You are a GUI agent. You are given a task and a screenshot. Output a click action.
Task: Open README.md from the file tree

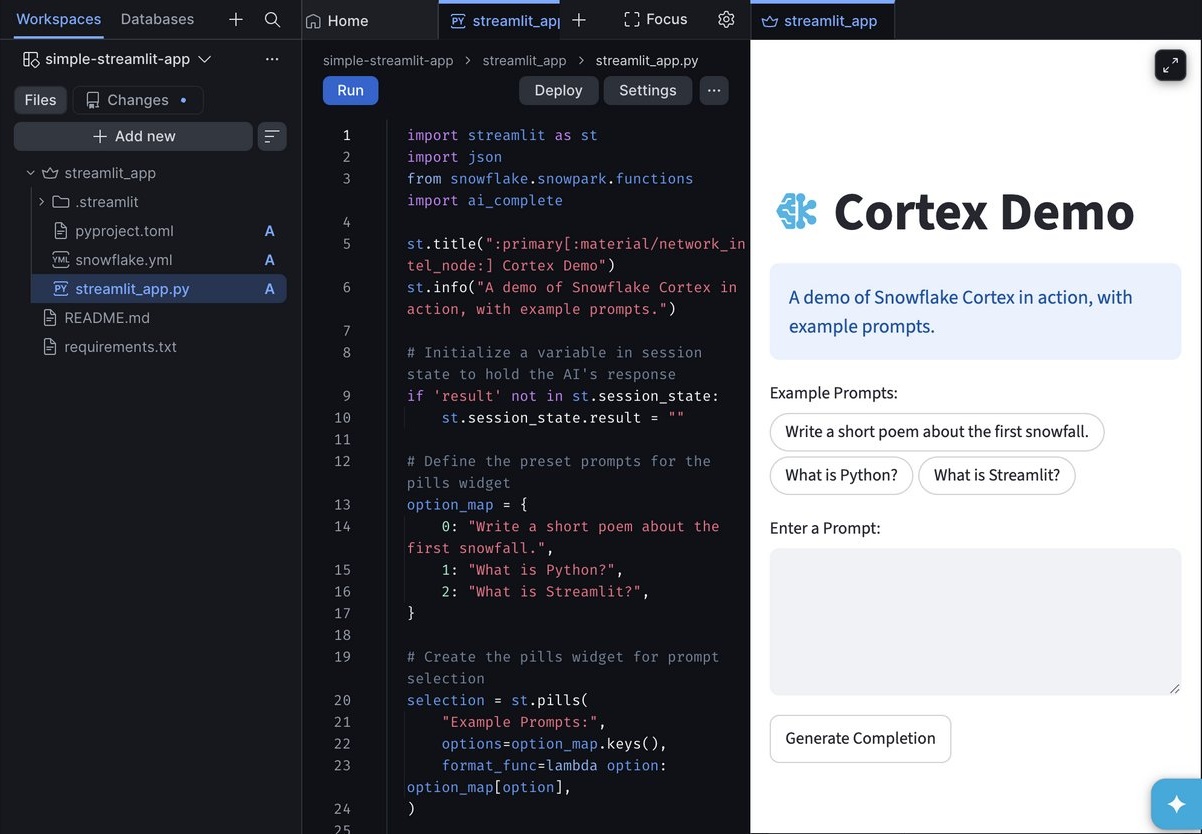coord(107,318)
